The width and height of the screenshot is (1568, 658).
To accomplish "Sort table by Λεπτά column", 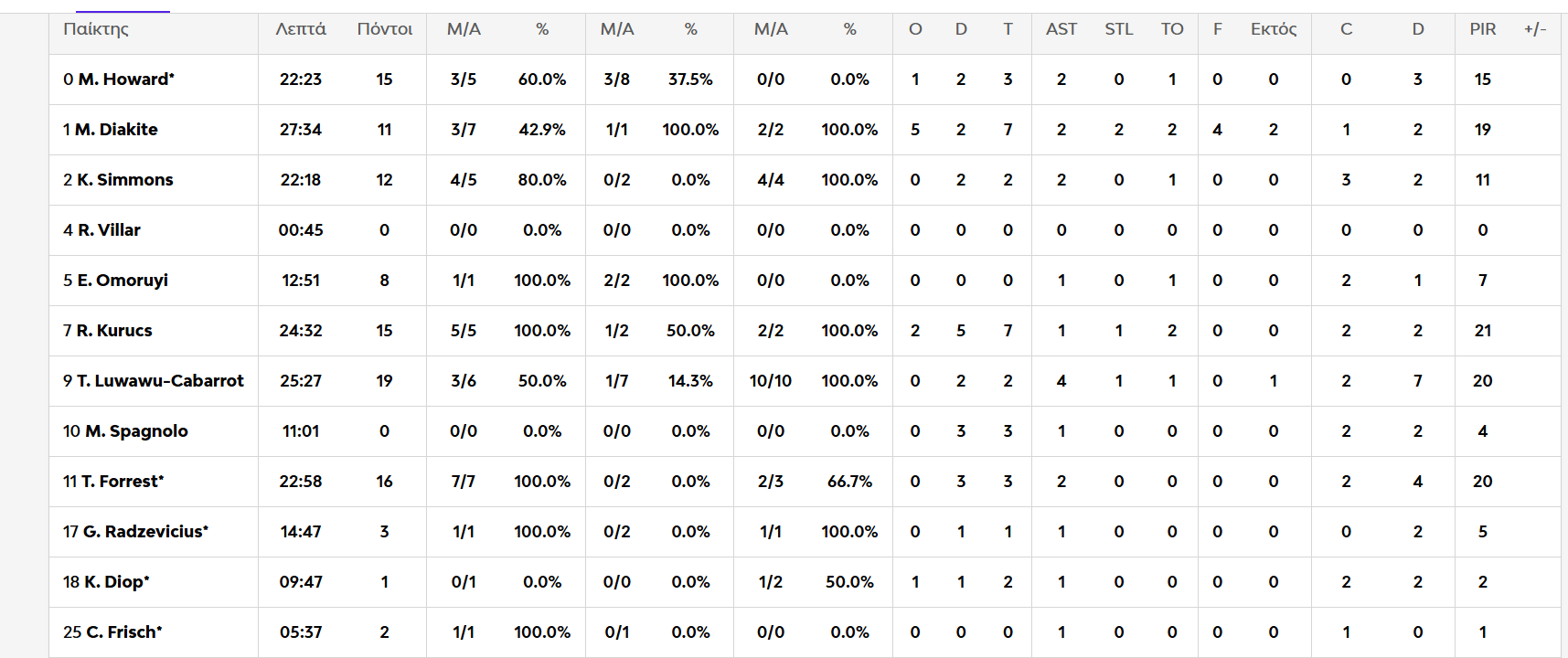I will (301, 29).
